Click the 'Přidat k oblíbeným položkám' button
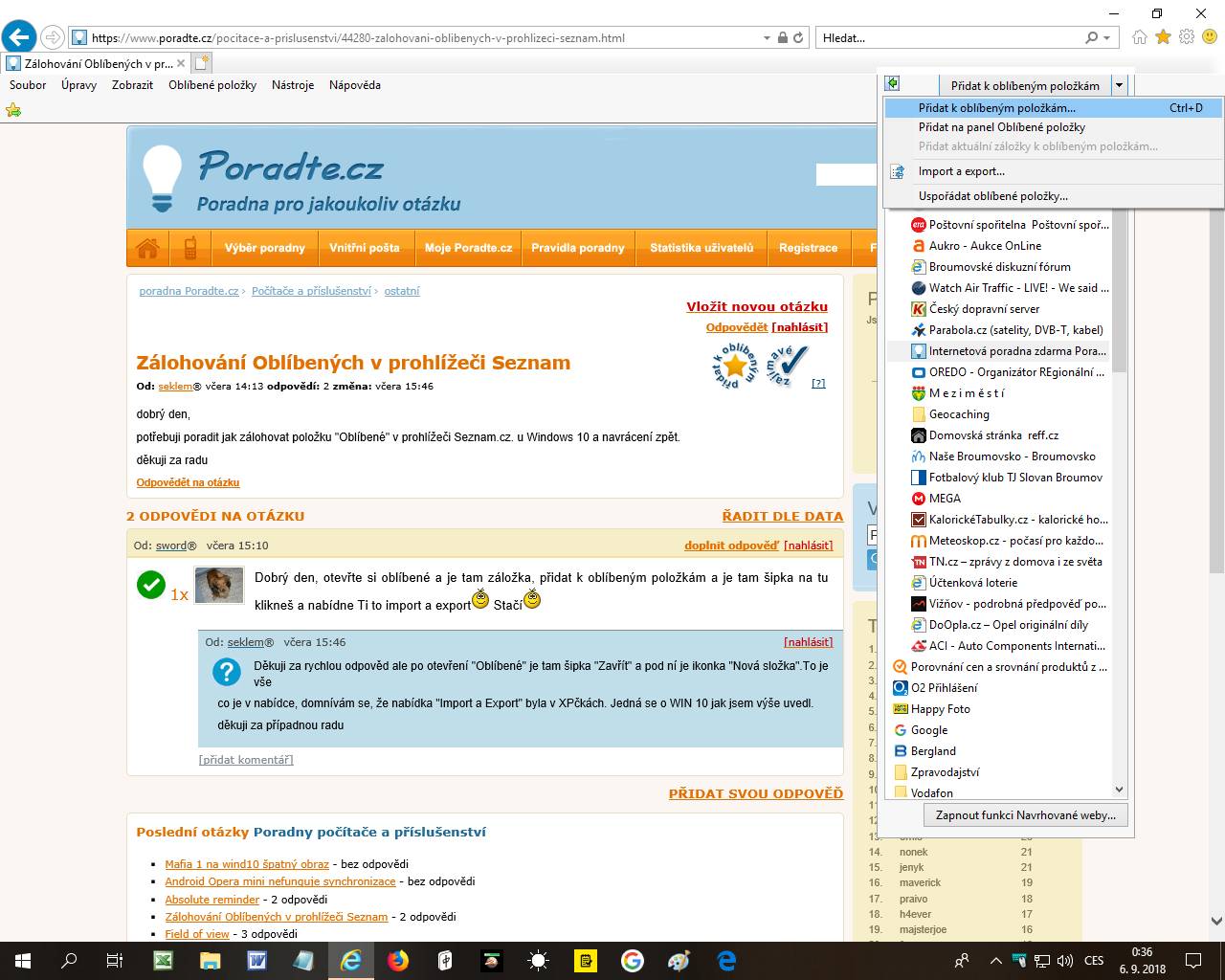The image size is (1225, 980). click(1025, 85)
